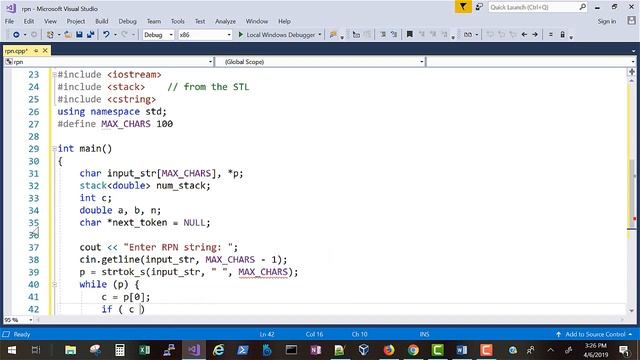Image resolution: width=640 pixels, height=360 pixels.
Task: Click the left arrow in the bookmark toolbar
Action: pyautogui.click(x=524, y=35)
